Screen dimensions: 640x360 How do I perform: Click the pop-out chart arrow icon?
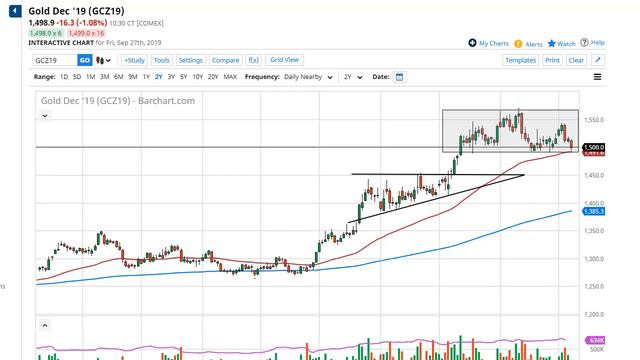(x=598, y=60)
